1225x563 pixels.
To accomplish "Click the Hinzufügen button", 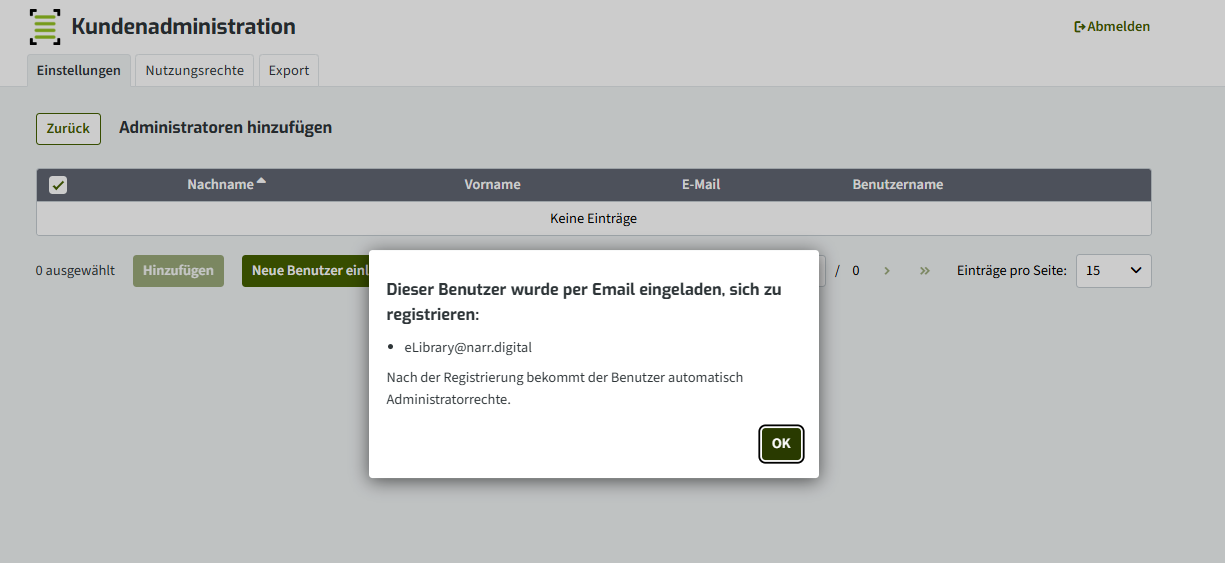I will [178, 271].
